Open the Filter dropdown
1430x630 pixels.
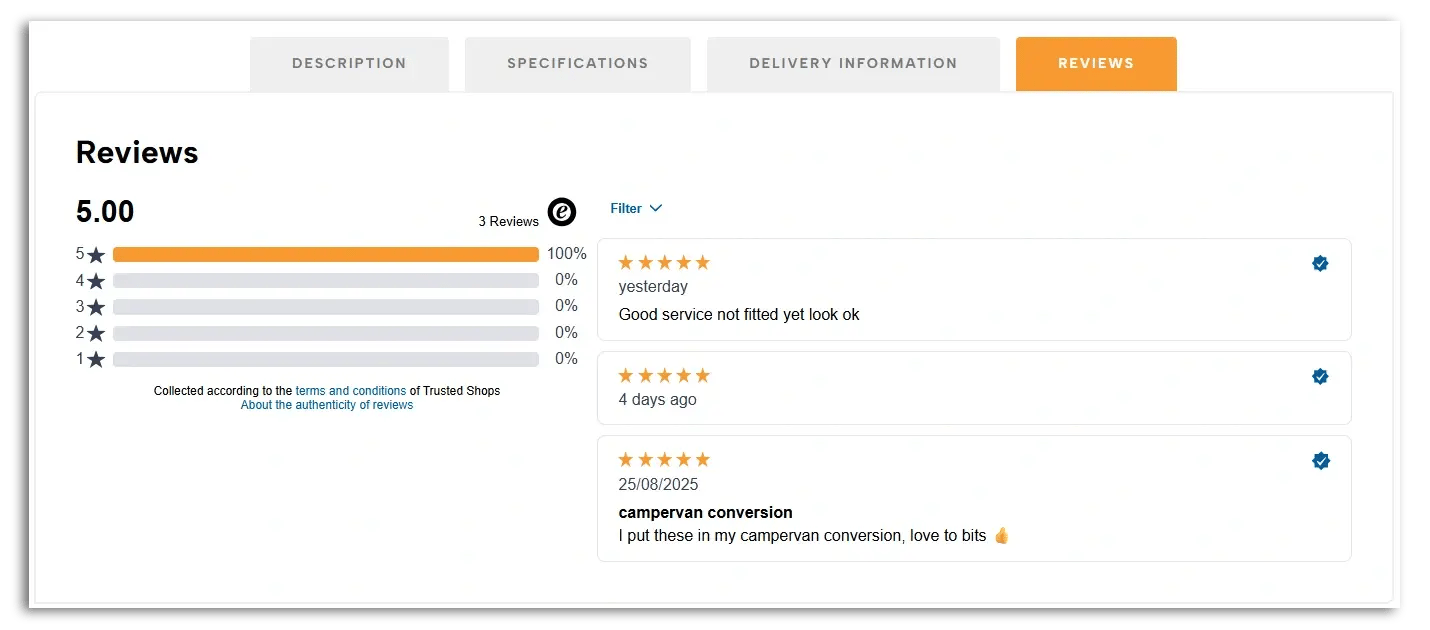624,208
